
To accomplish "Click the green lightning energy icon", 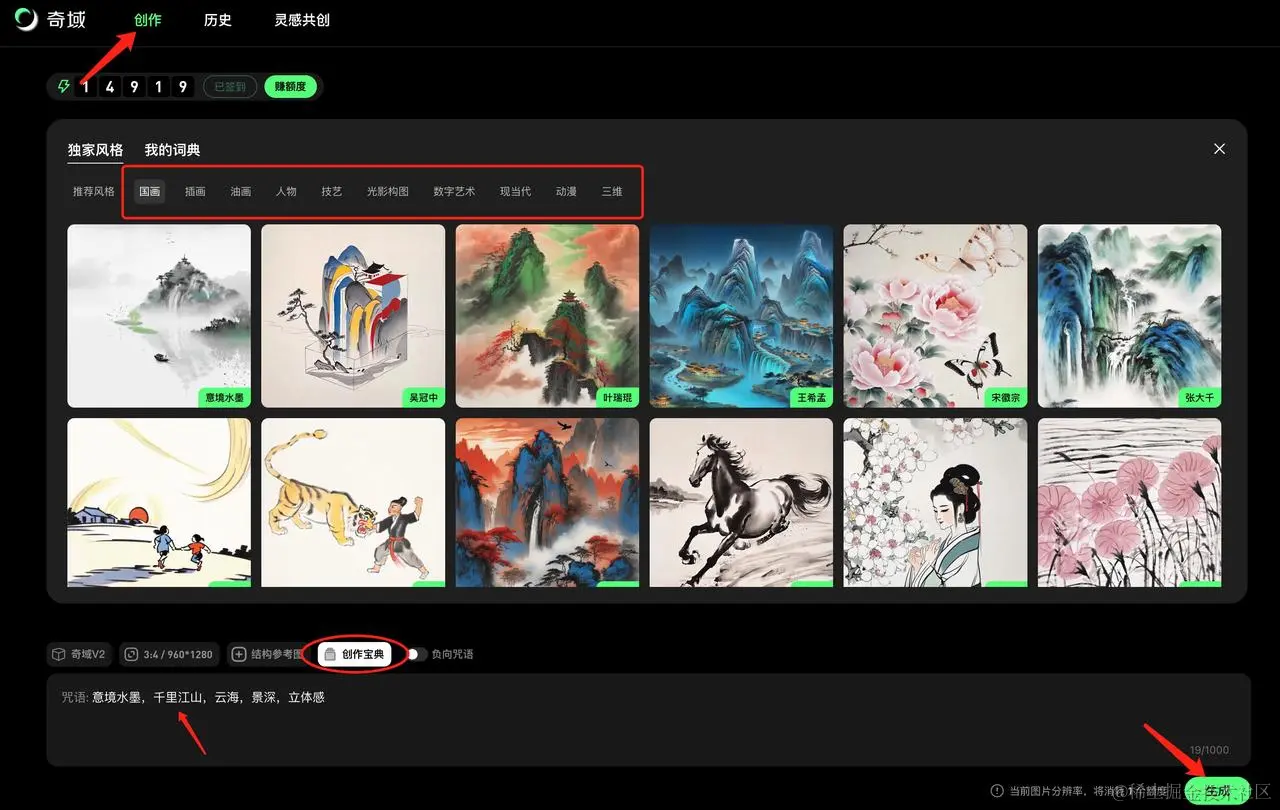I will point(64,87).
